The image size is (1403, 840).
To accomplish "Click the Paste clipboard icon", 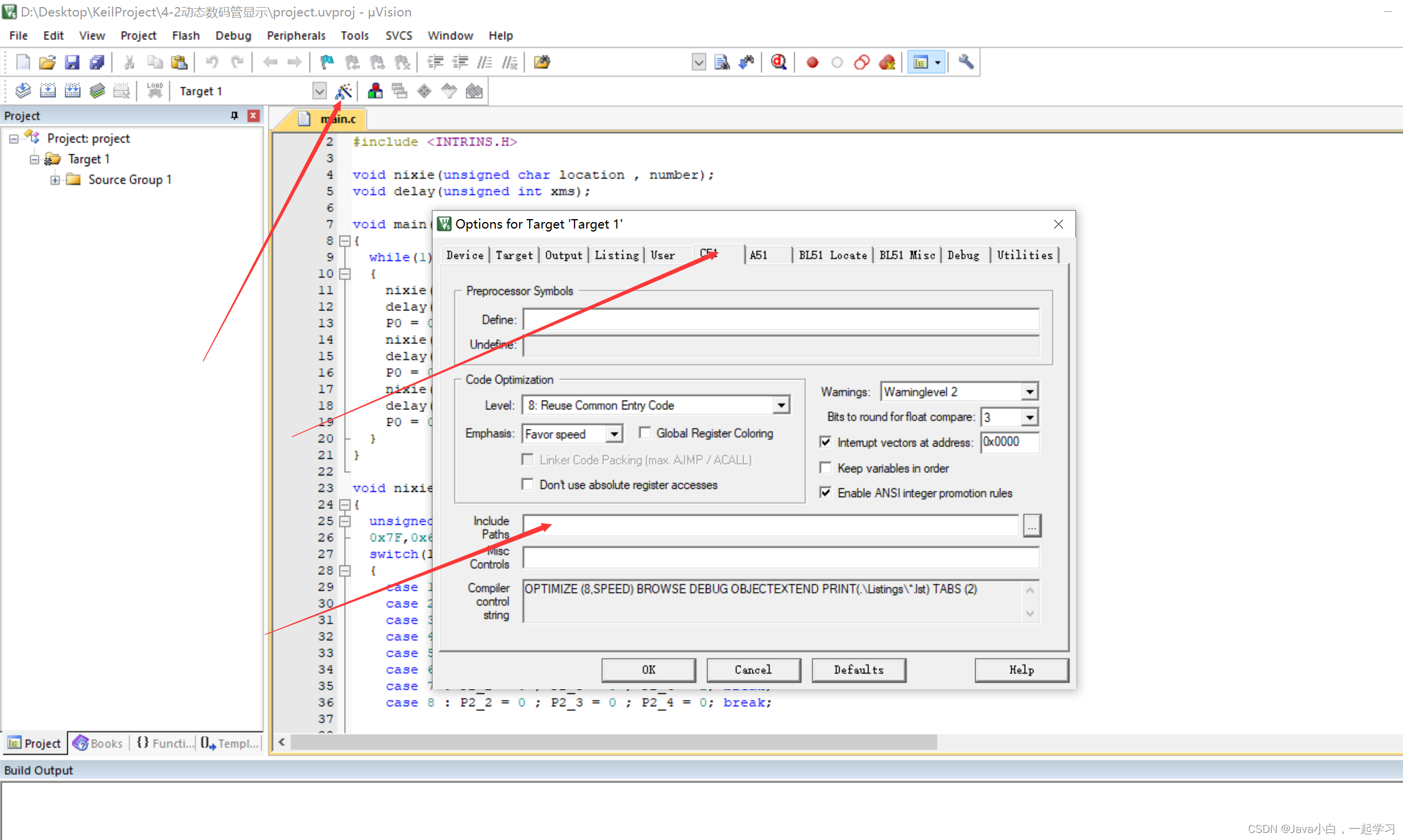I will point(179,62).
